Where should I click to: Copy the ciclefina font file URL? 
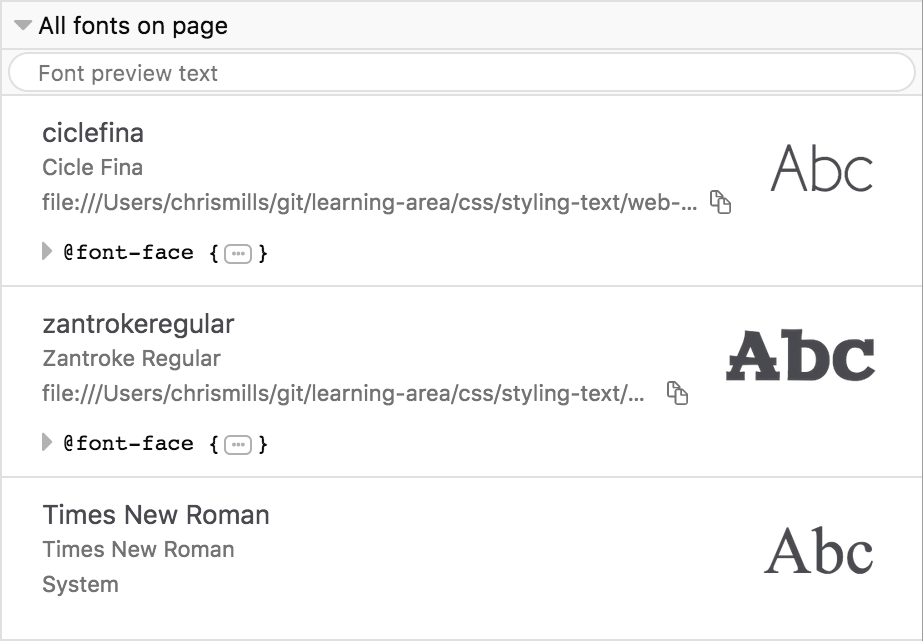click(720, 202)
